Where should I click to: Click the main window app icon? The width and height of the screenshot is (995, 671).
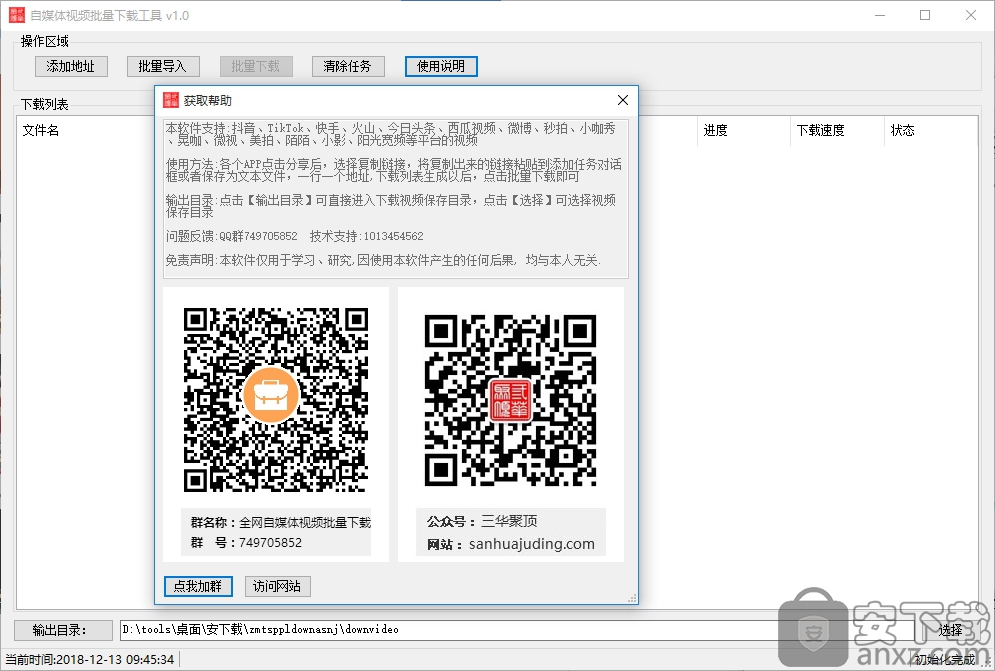pyautogui.click(x=16, y=15)
